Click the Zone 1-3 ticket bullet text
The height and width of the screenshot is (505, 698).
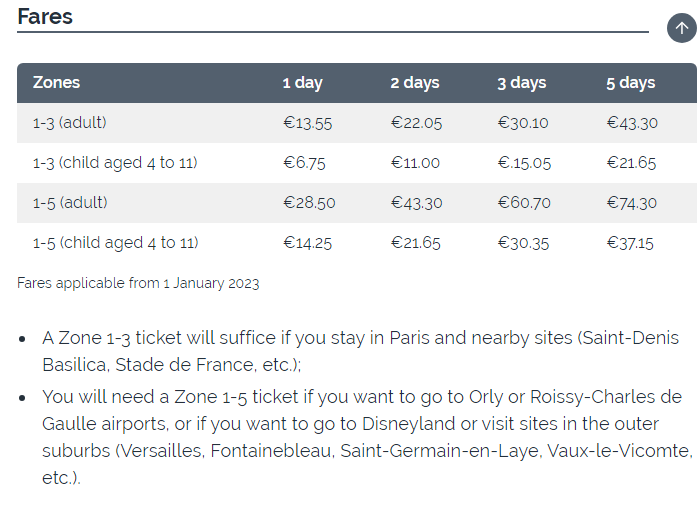point(361,351)
